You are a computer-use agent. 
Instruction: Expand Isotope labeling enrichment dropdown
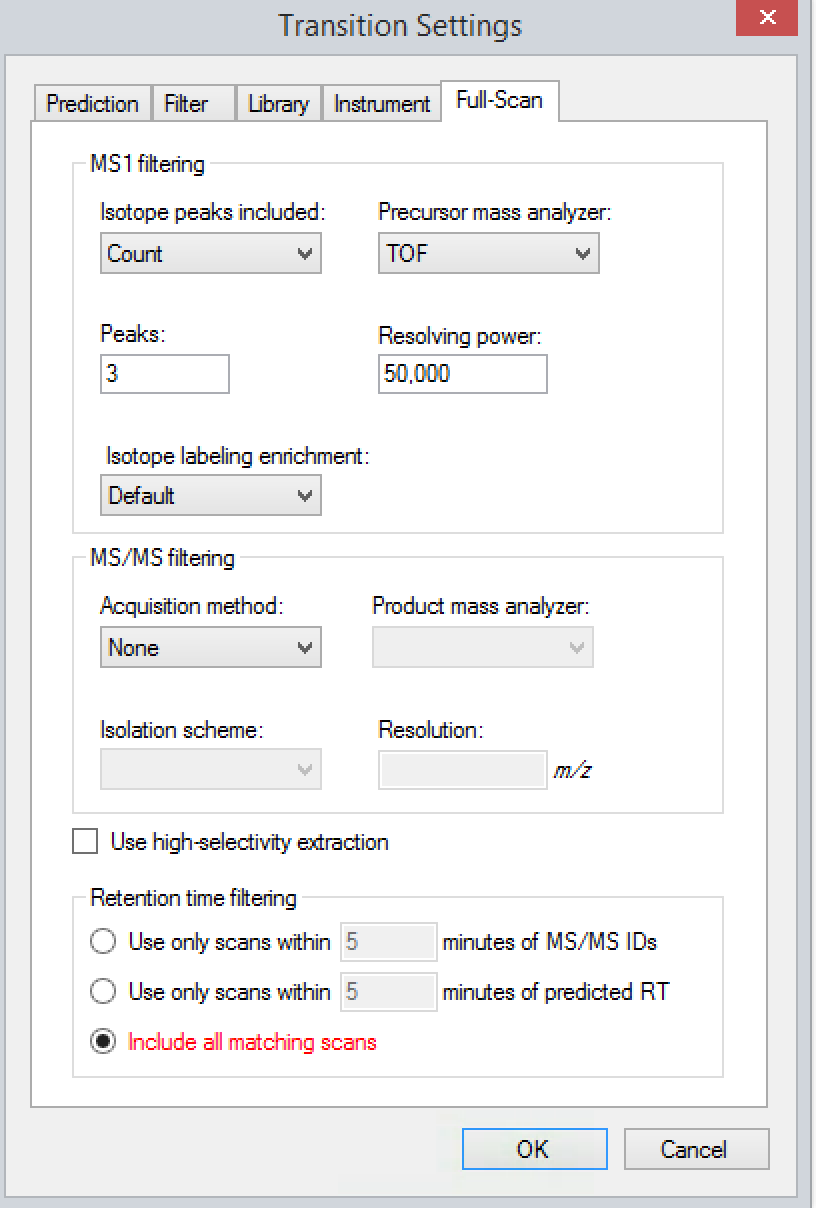pos(211,496)
